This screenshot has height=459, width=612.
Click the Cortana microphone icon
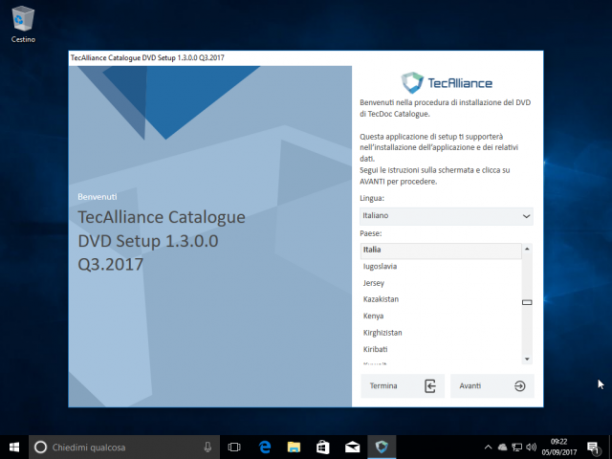[208, 447]
